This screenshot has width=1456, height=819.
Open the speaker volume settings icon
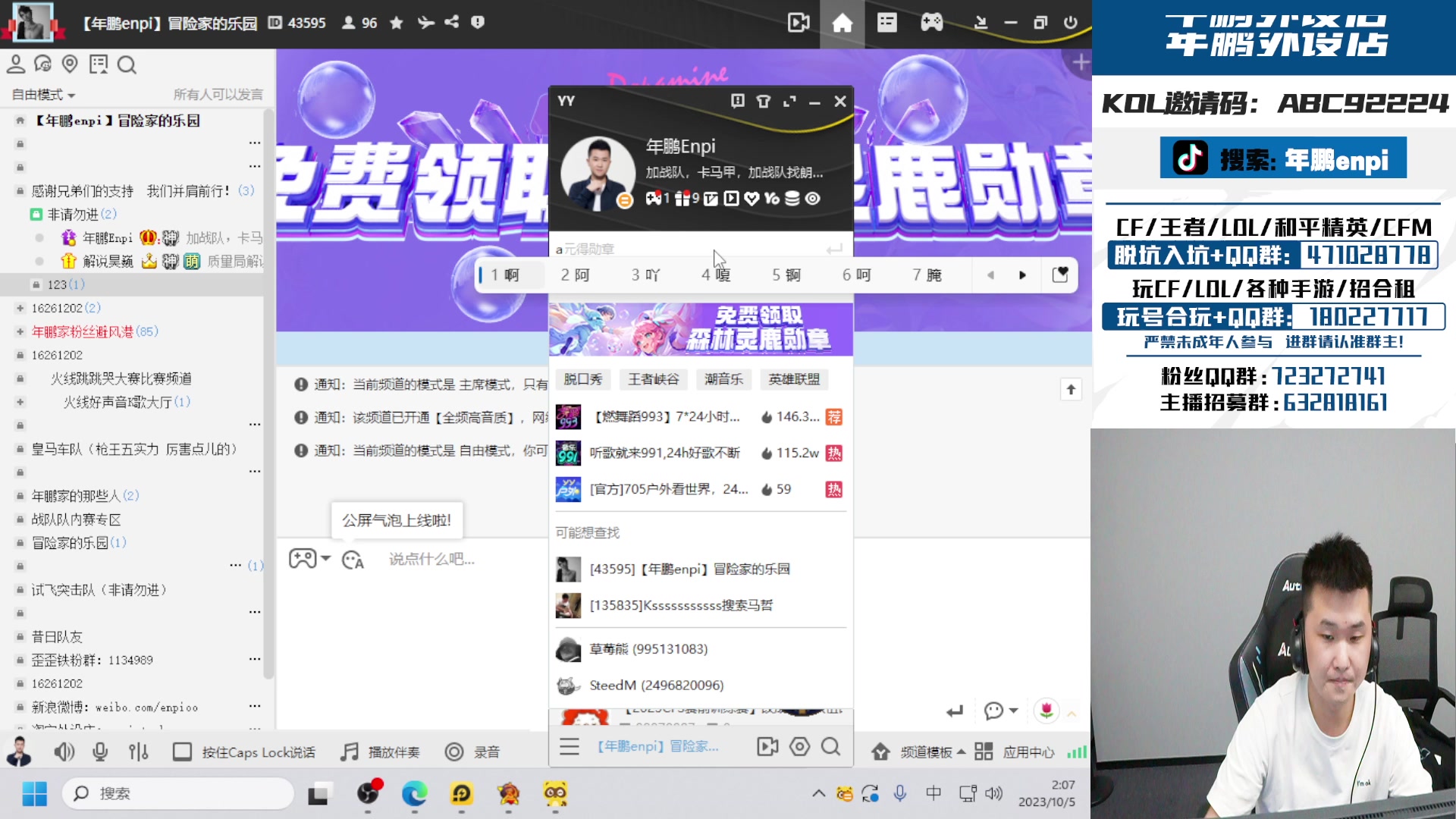pyautogui.click(x=64, y=752)
